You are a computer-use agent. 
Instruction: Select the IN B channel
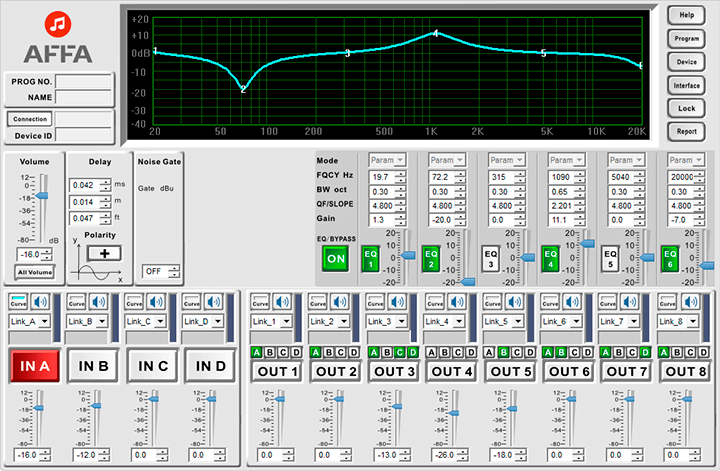tap(93, 366)
